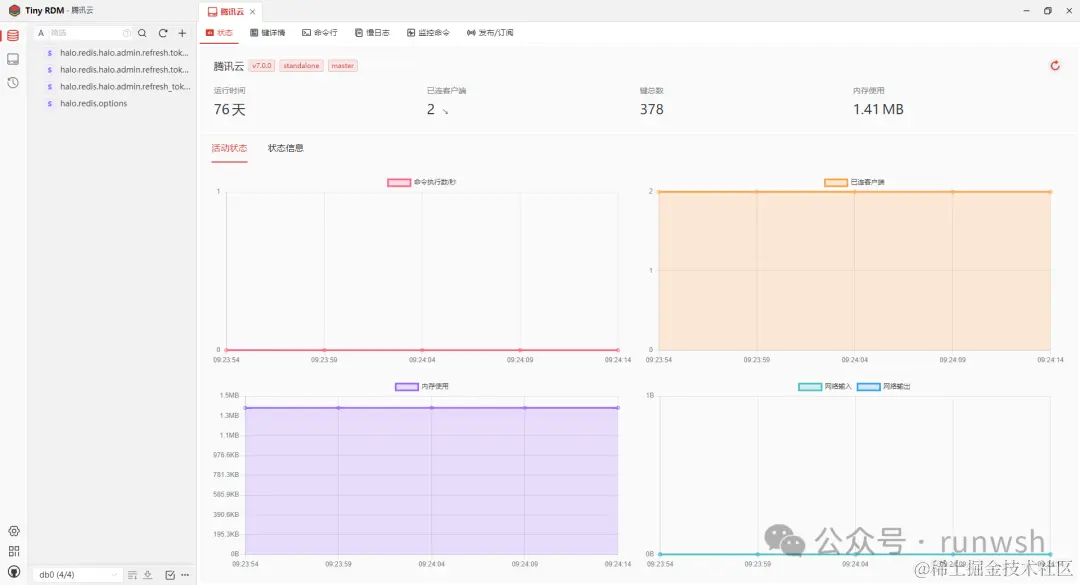Viewport: 1080px width, 585px height.
Task: Toggle the 网络输入 chart legend swatch
Action: 809,387
